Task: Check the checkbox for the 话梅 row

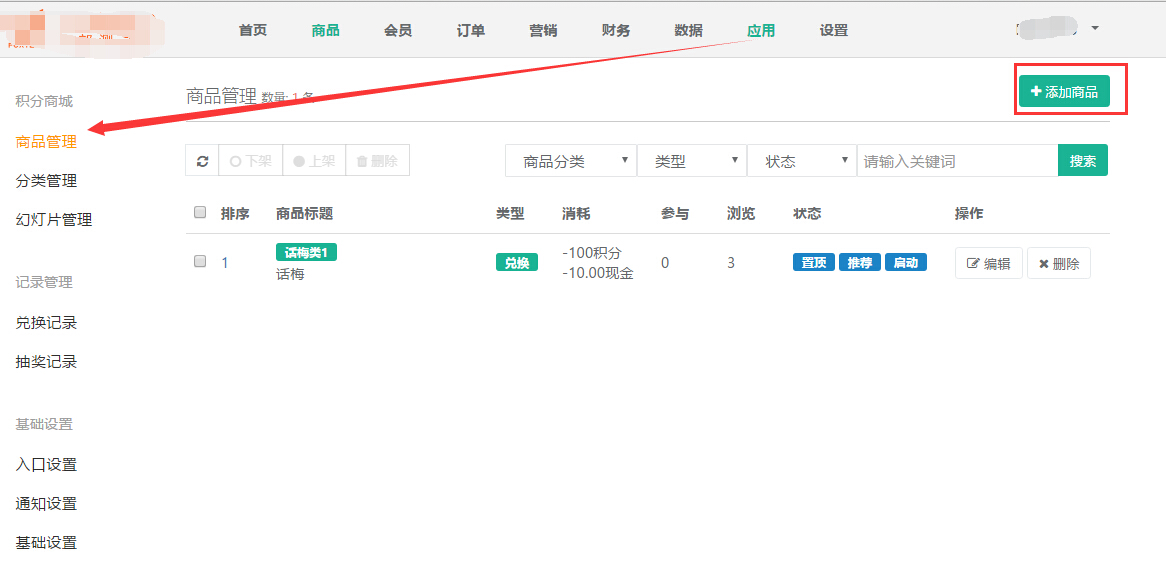Action: pyautogui.click(x=200, y=262)
